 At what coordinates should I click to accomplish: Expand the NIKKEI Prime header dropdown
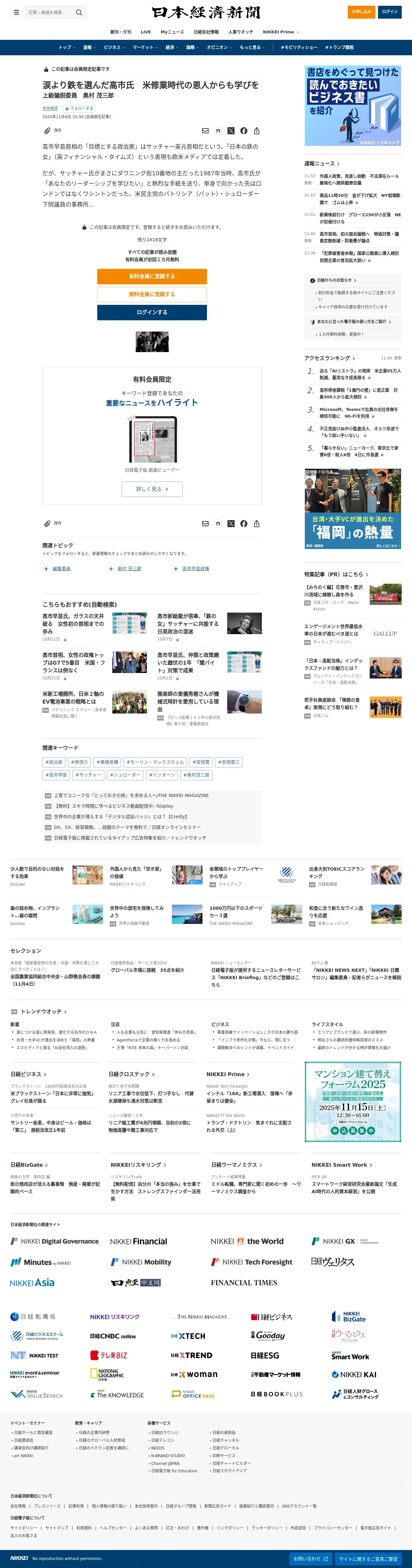tap(281, 32)
